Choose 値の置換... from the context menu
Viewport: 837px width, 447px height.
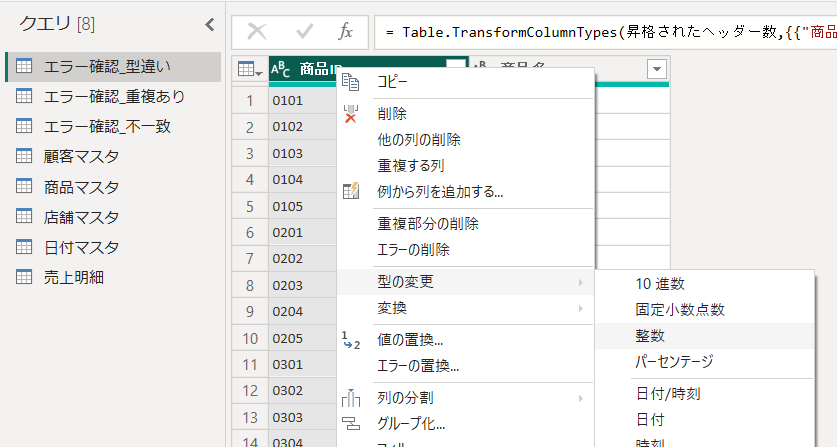466,340
